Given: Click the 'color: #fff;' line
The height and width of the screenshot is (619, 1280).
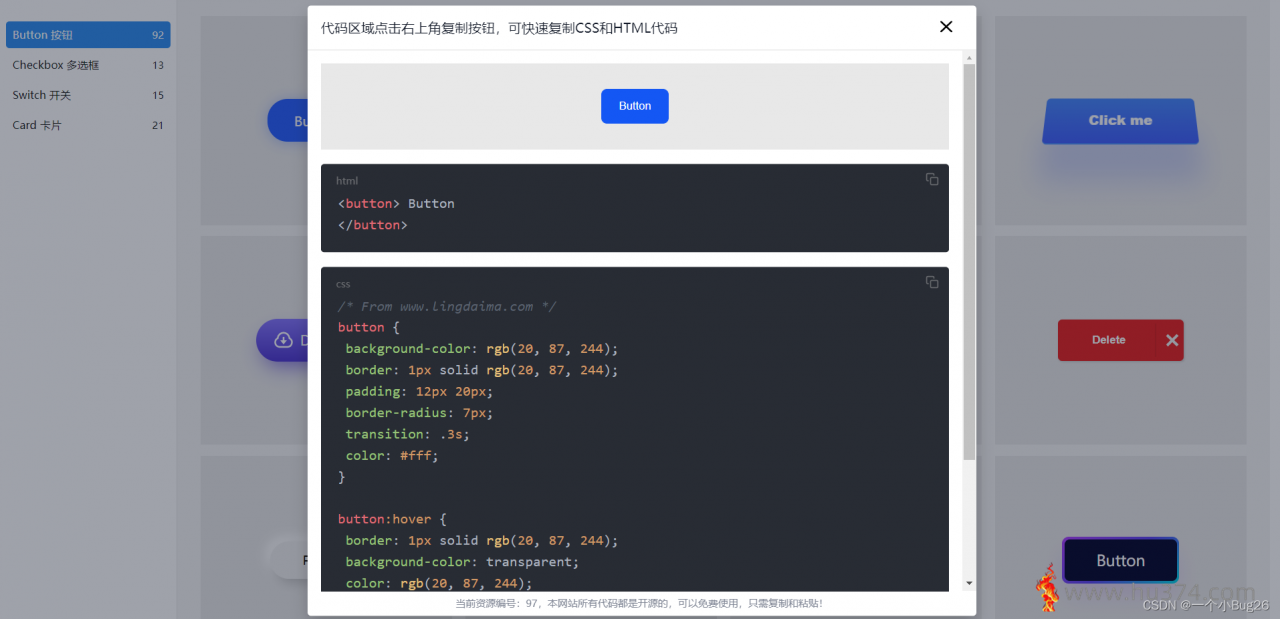Looking at the screenshot, I should pyautogui.click(x=392, y=455).
